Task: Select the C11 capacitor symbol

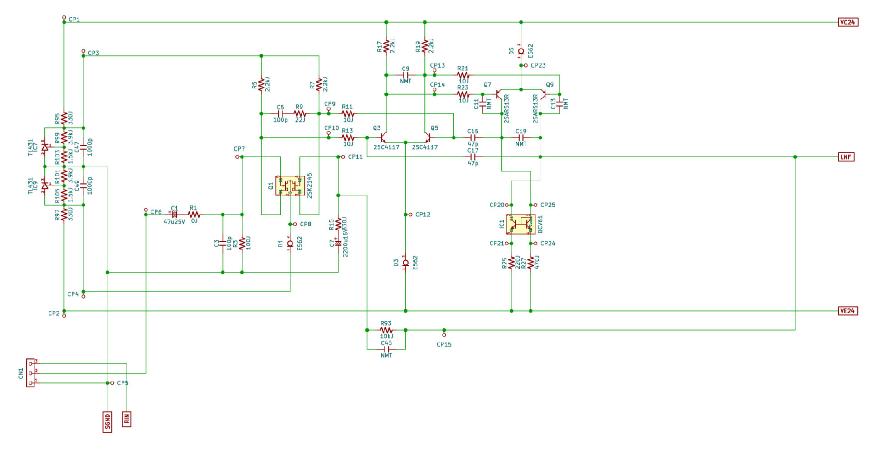Action: coord(483,103)
